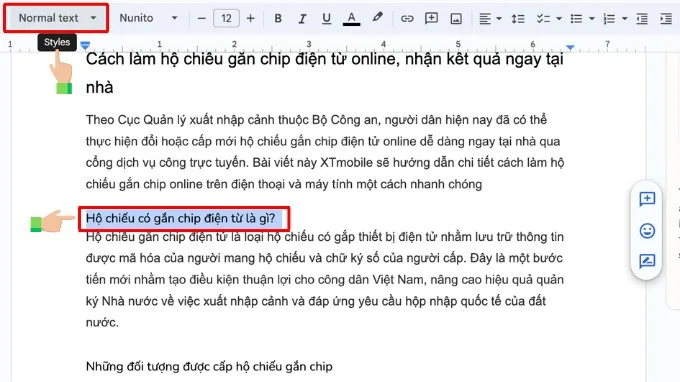680x382 pixels.
Task: Click the title's second line 'nhà'
Action: tap(99, 88)
